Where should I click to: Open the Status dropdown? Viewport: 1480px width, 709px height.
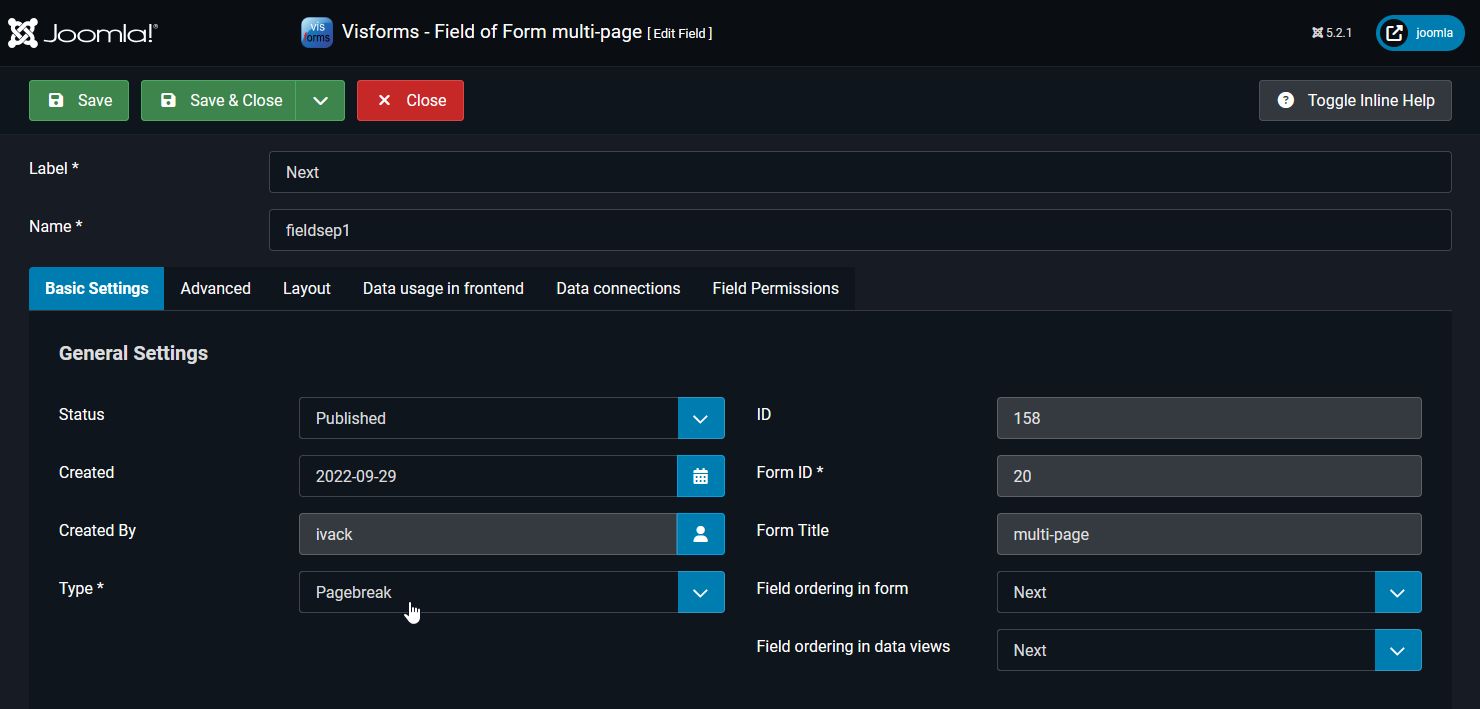[x=701, y=418]
